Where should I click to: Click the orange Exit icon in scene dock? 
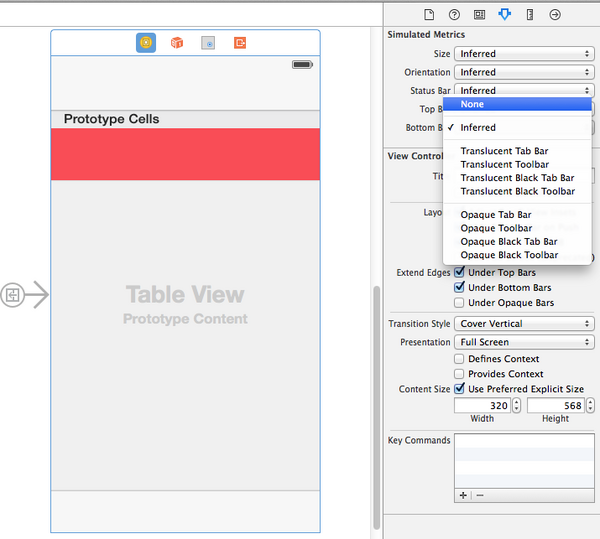point(240,43)
